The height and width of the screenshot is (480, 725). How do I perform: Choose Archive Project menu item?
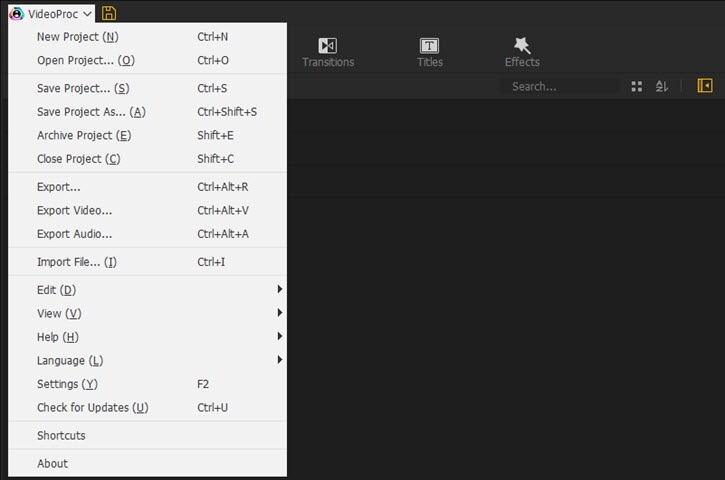pyautogui.click(x=147, y=135)
